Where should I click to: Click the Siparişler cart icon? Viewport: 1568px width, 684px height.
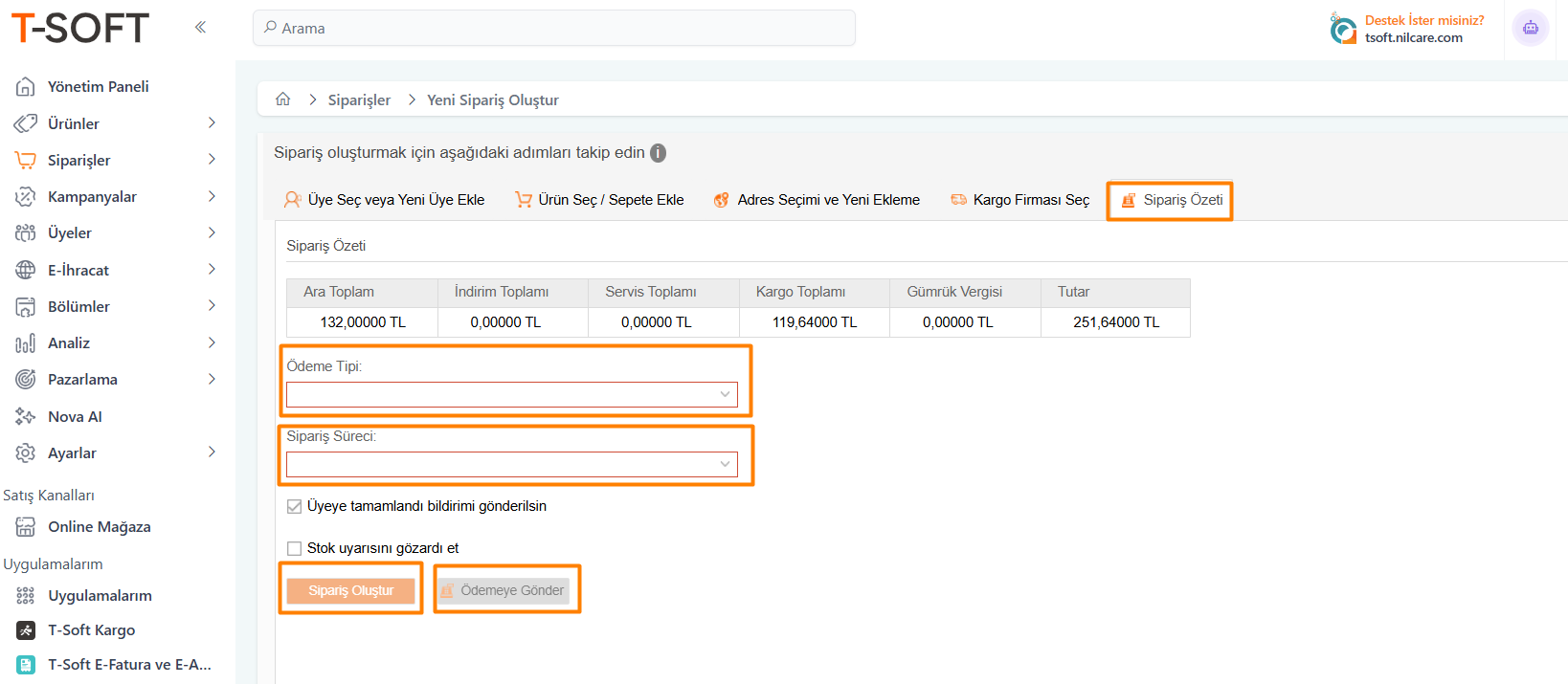[26, 160]
